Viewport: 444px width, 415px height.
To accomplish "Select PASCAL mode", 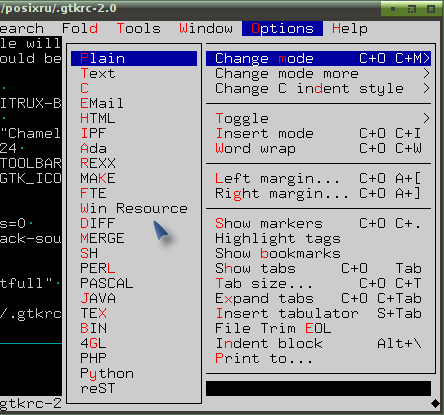I will tap(134, 283).
